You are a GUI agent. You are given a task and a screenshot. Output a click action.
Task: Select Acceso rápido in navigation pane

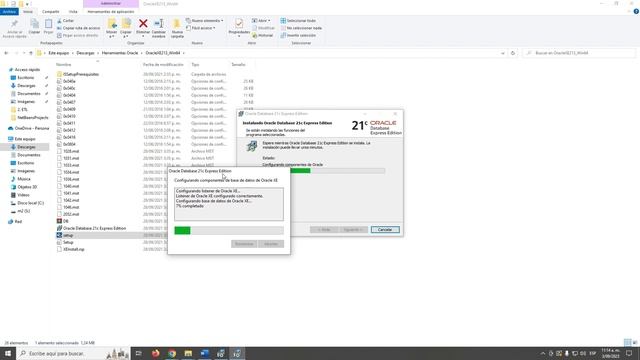click(27, 70)
